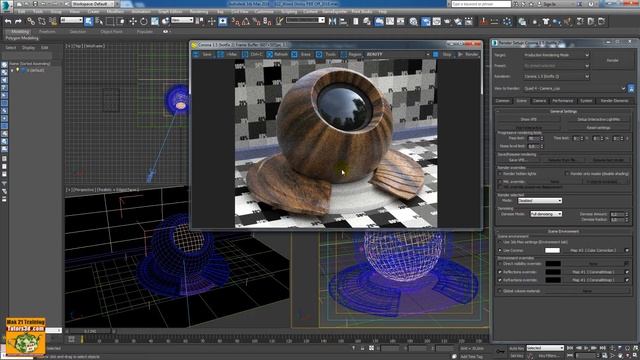Viewport: 640px width, 360px height.
Task: Click Map #2 scene environment button
Action: (x=593, y=250)
